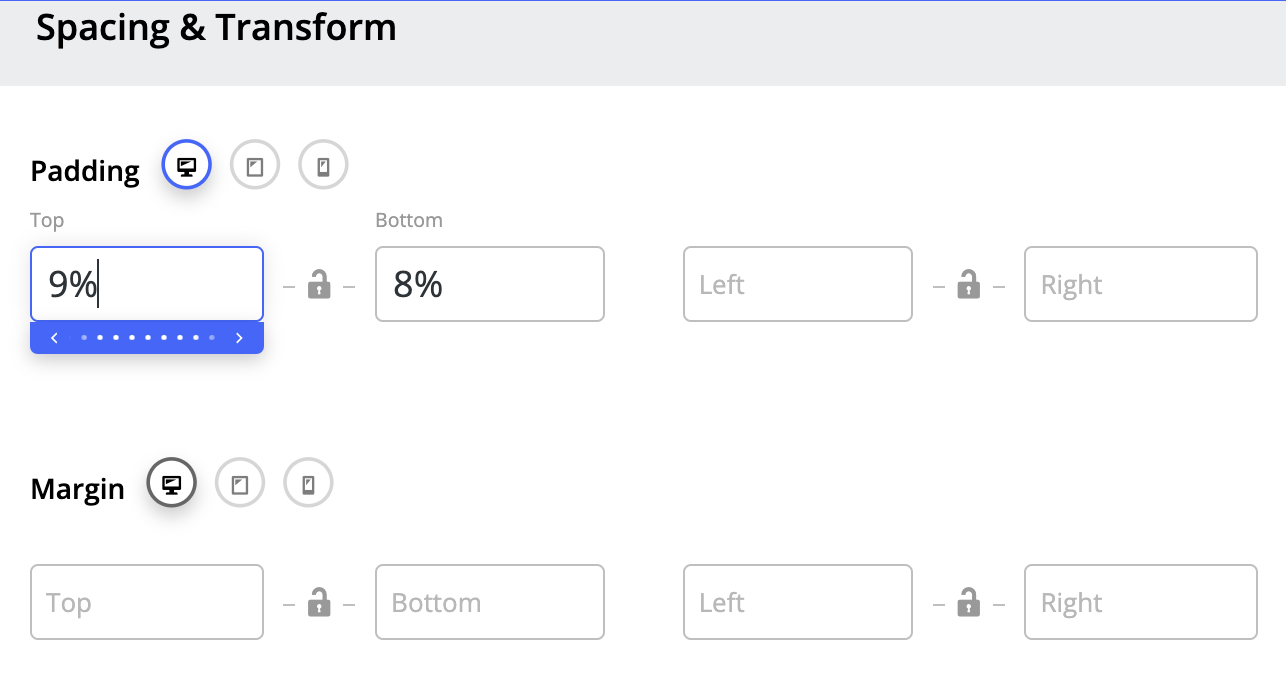Toggle padding left-right link lock
Screen dimensions: 1286x678
pos(968,285)
